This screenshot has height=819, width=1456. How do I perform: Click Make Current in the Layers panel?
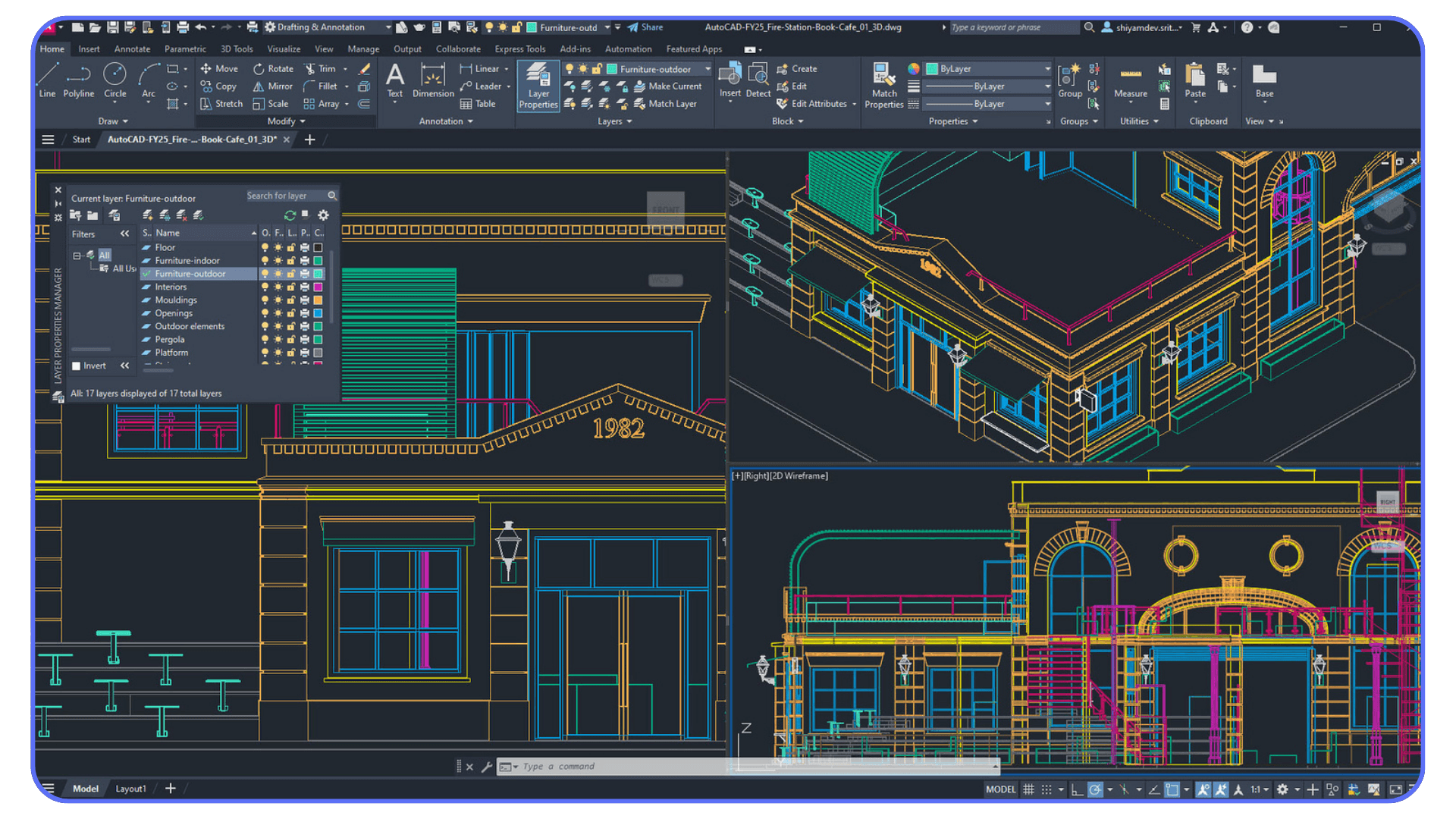coord(670,86)
